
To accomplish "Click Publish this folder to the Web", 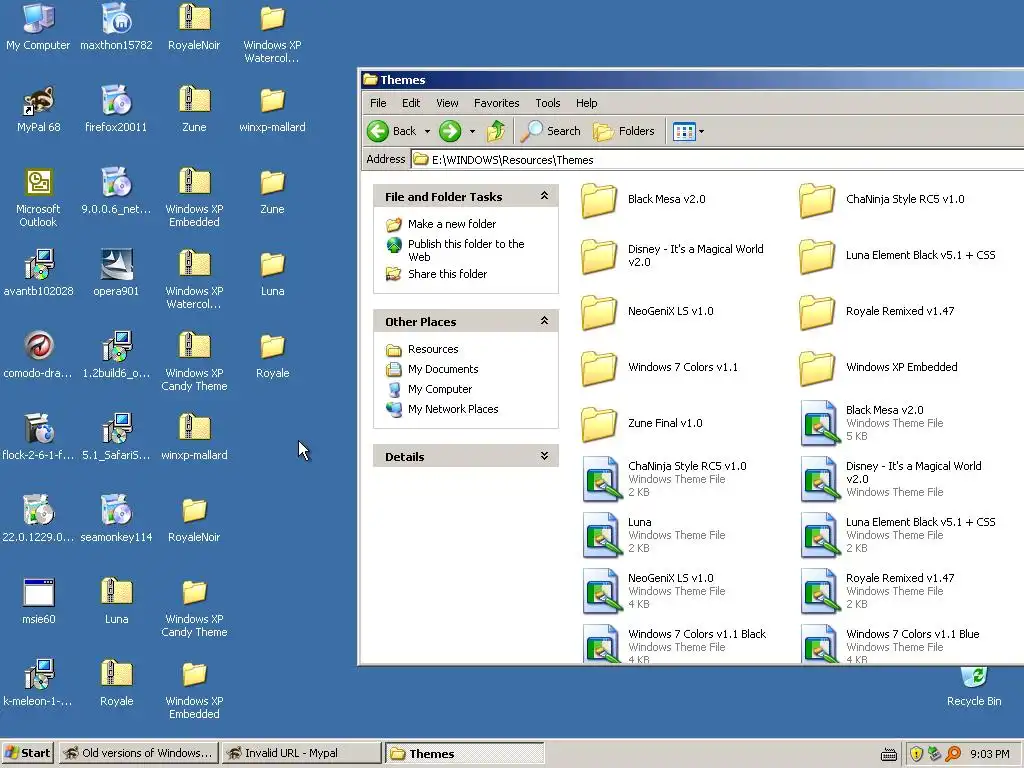I will tap(466, 250).
